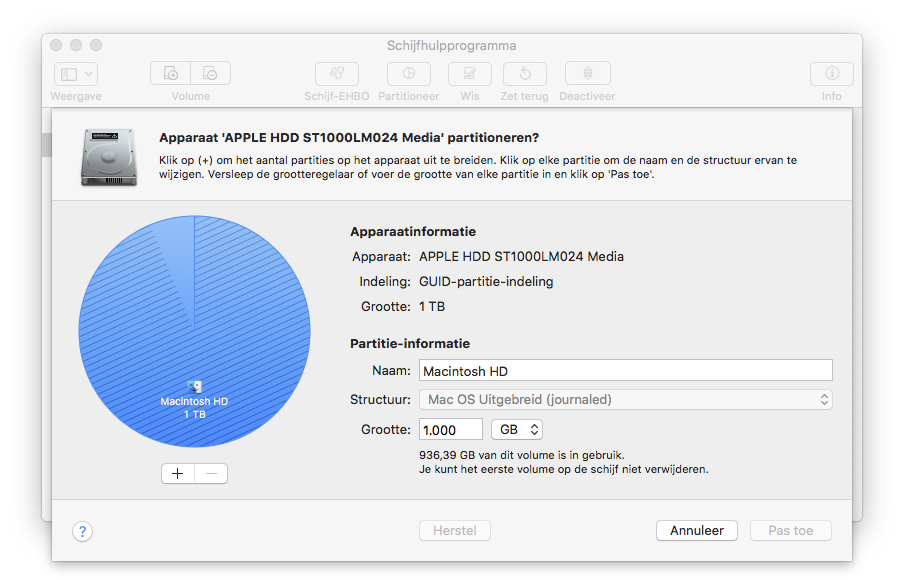Add a partition with the plus button
The height and width of the screenshot is (582, 904).
(x=178, y=474)
